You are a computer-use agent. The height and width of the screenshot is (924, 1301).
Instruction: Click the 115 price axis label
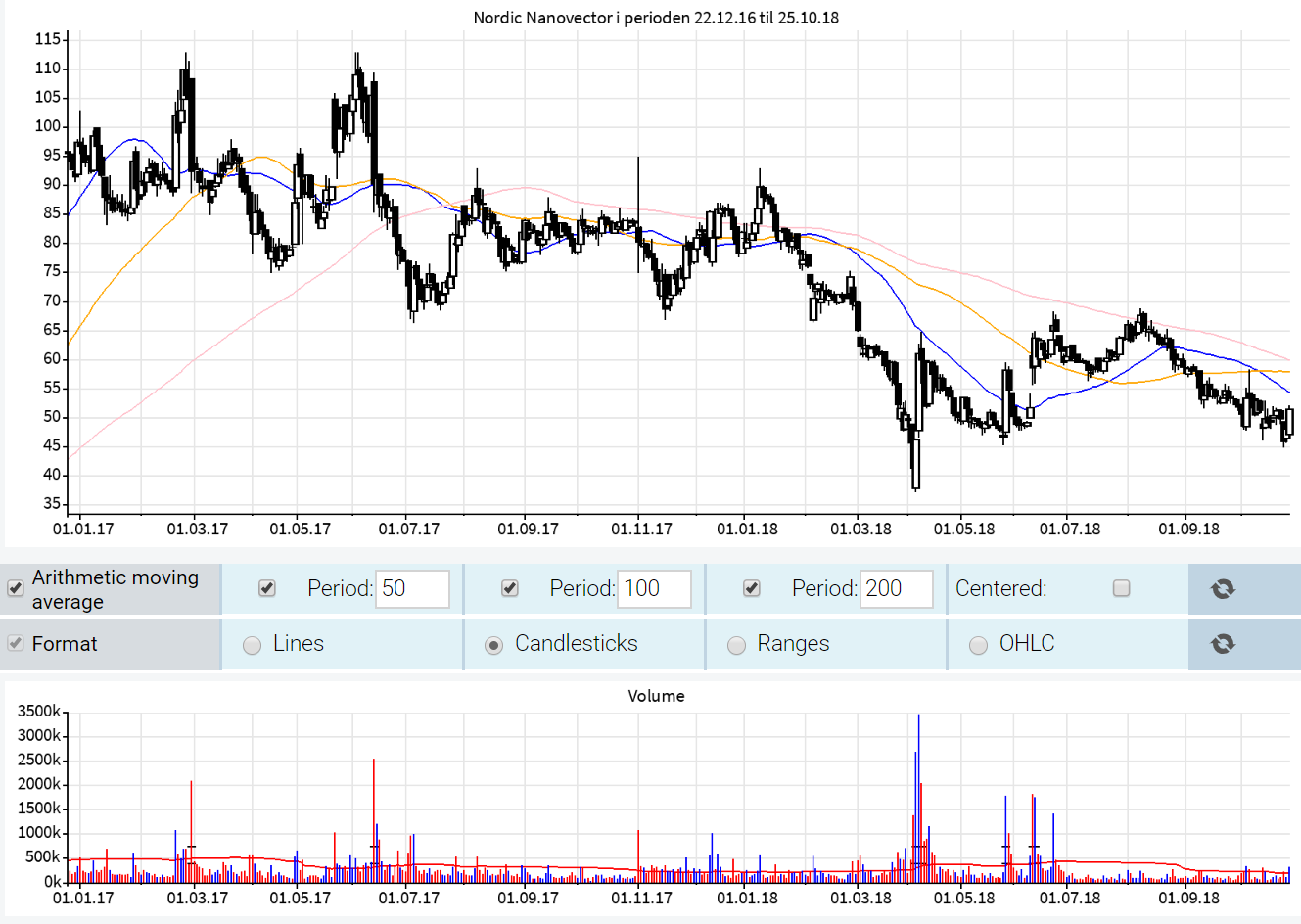click(x=48, y=39)
